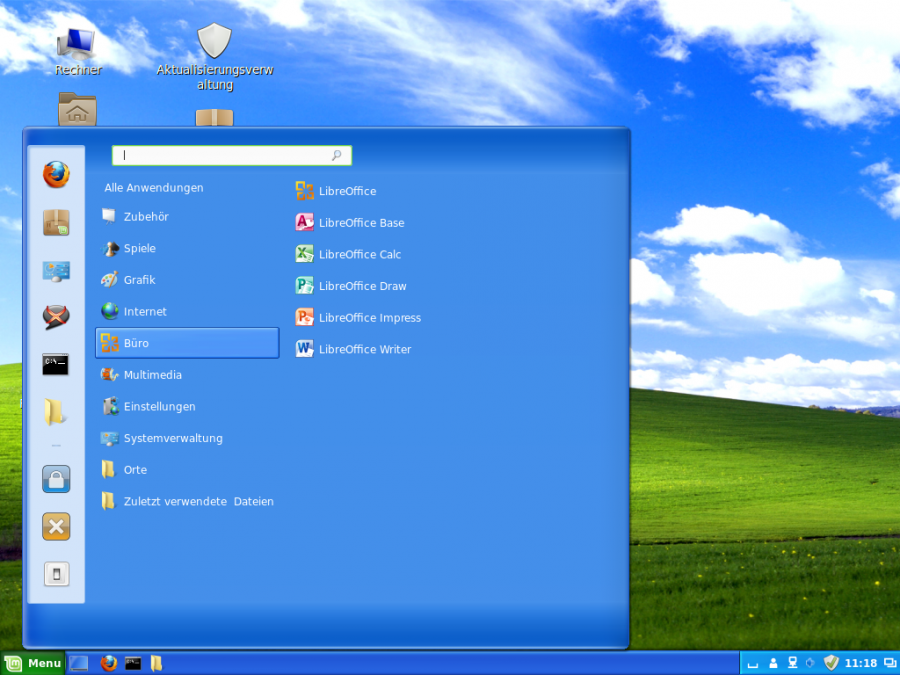The image size is (900, 675).
Task: Launch the Terminal from the menu sidebar
Action: (56, 365)
